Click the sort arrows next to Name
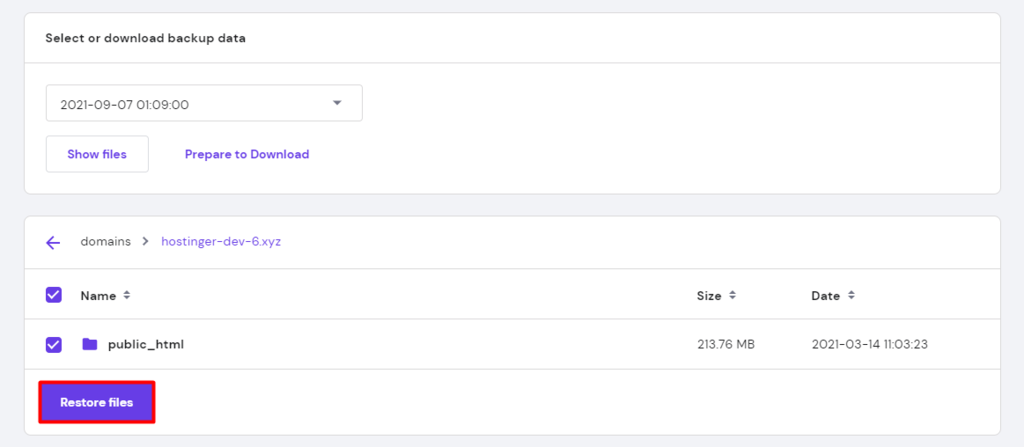The height and width of the screenshot is (447, 1024). (x=127, y=296)
